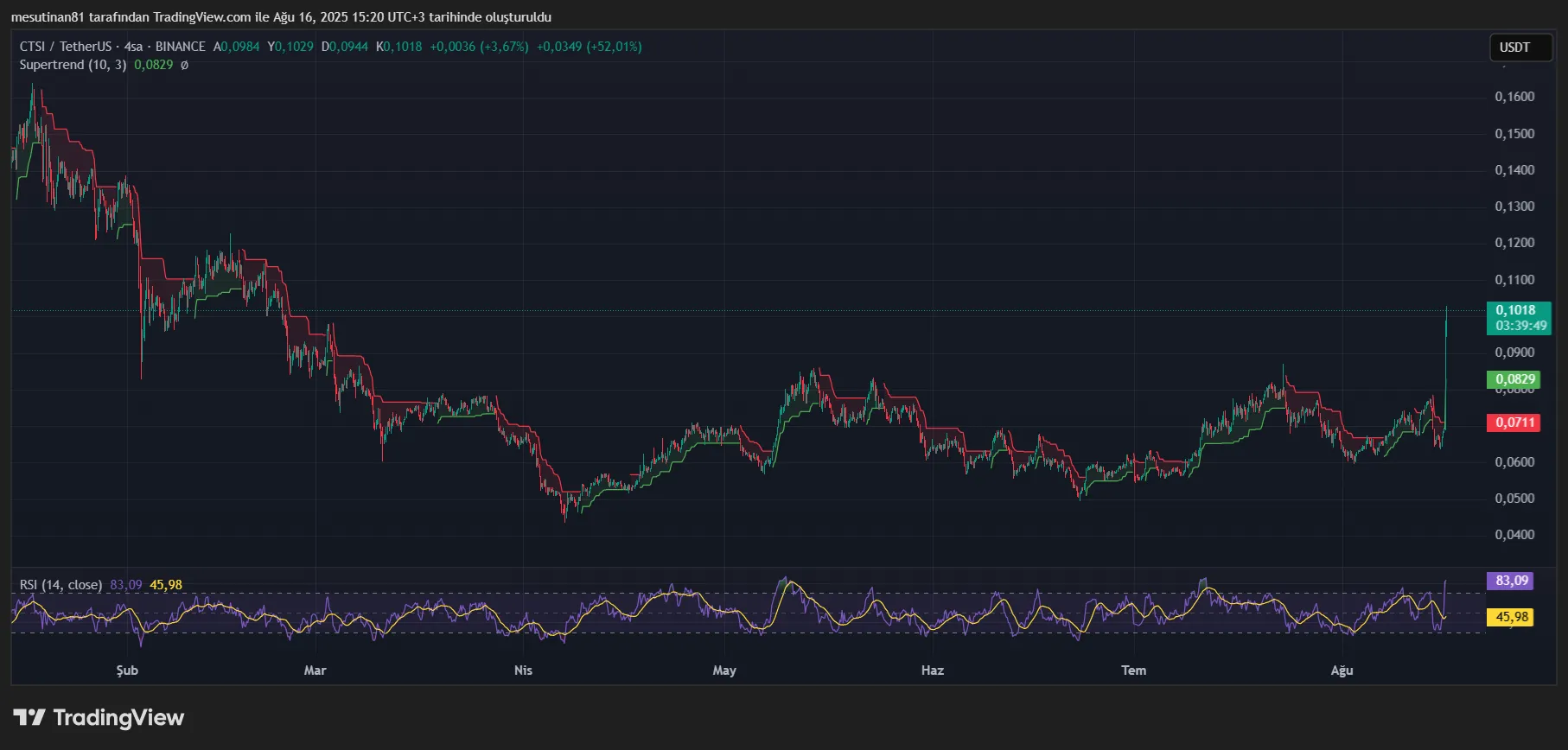The height and width of the screenshot is (750, 1568).
Task: Click the close value K0,1018
Action: tap(399, 47)
